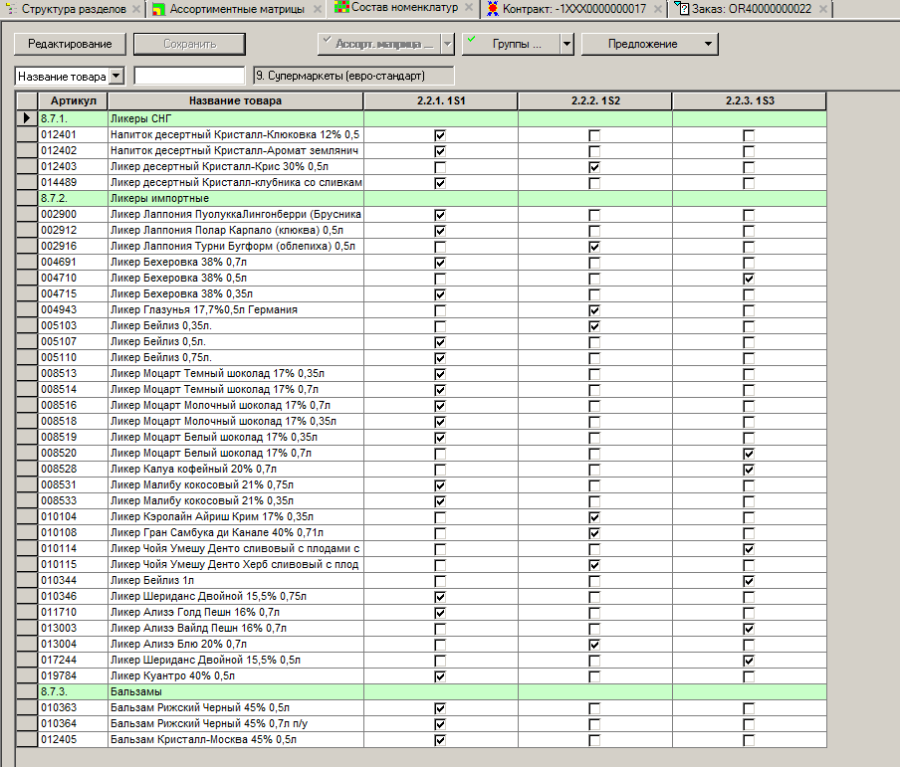Toggle 2.2.3. 1S3 checkbox for Ализэ Вайлд Пешн
The height and width of the screenshot is (767, 900).
click(x=748, y=629)
